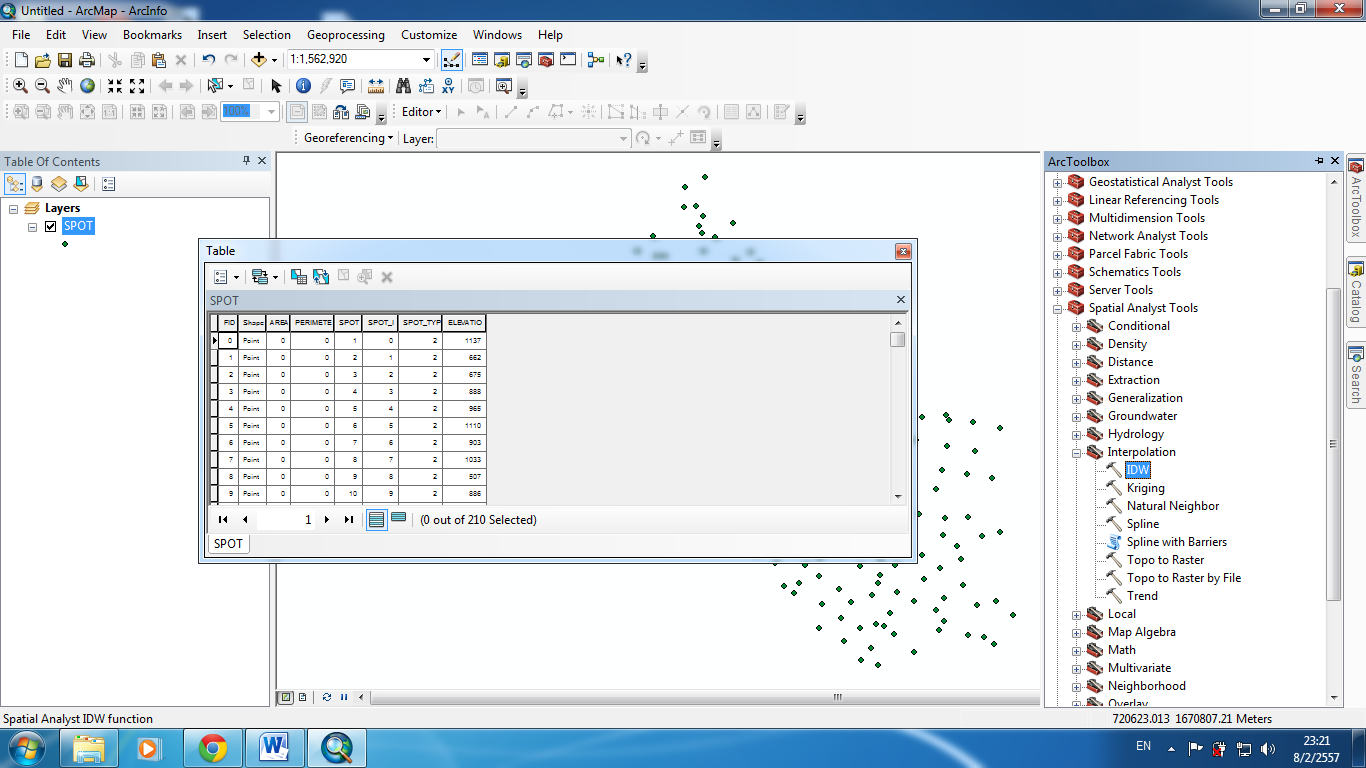Open the map scale dropdown
The image size is (1366, 768).
click(x=424, y=60)
